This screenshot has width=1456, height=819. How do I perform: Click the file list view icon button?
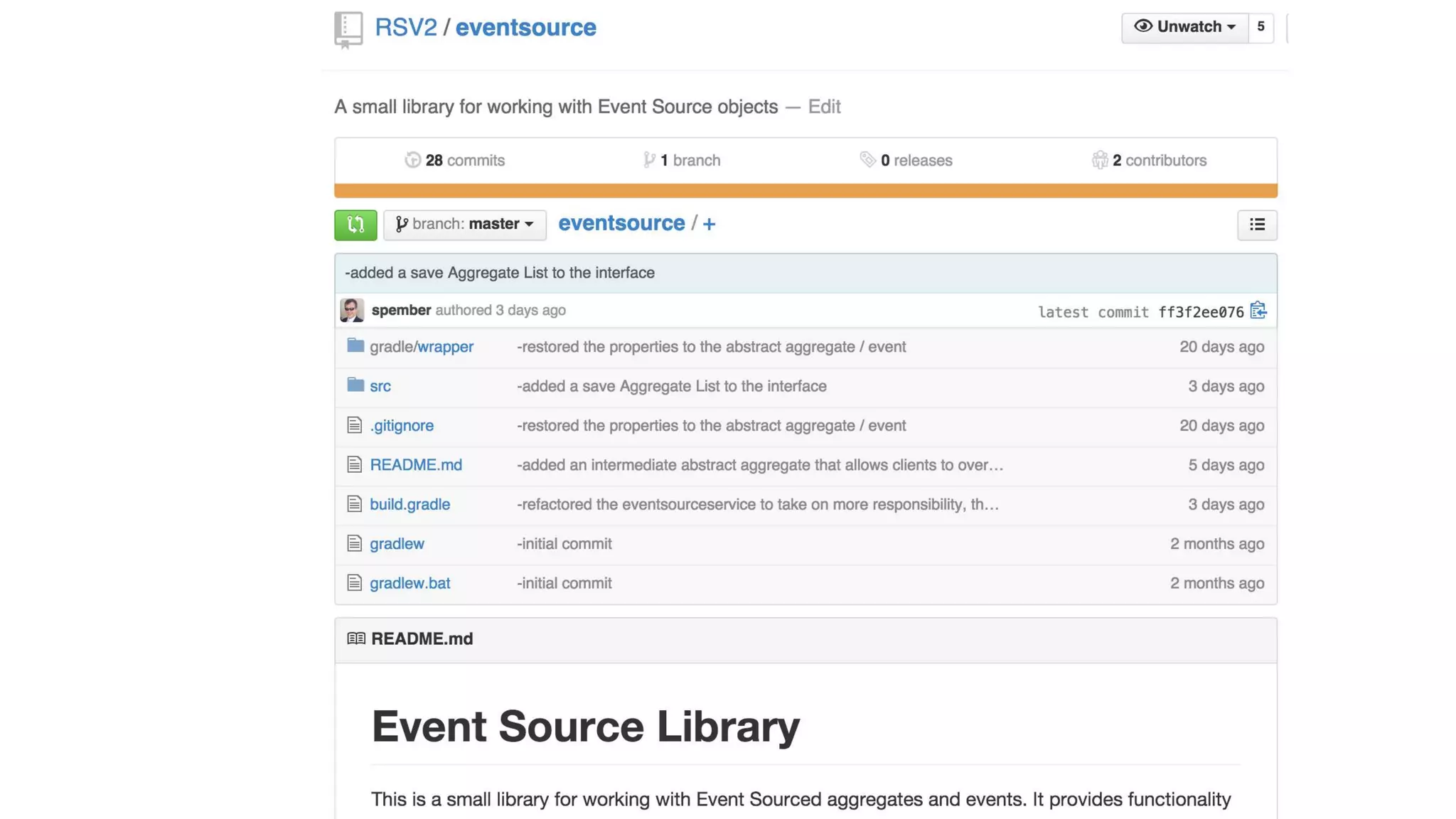pos(1256,225)
